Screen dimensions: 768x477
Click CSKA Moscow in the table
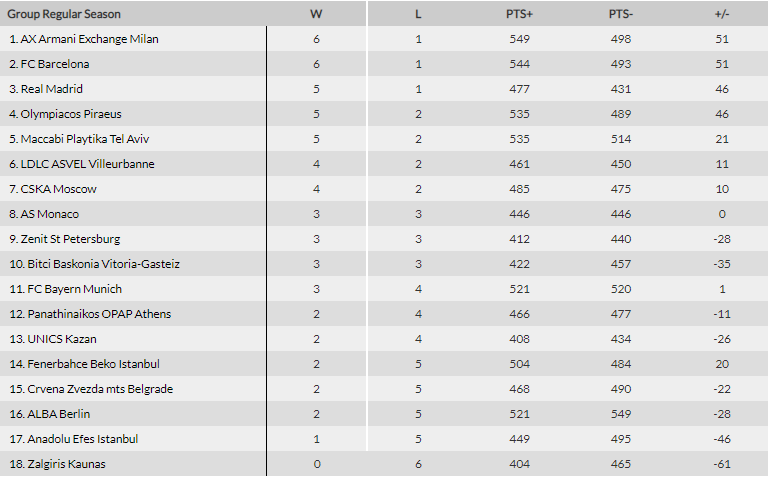[x=53, y=189]
